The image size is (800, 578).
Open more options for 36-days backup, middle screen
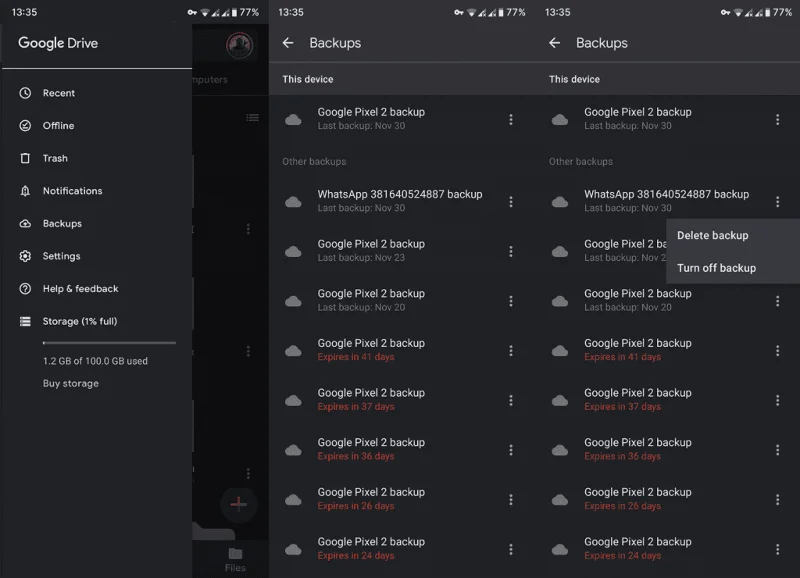click(x=511, y=450)
